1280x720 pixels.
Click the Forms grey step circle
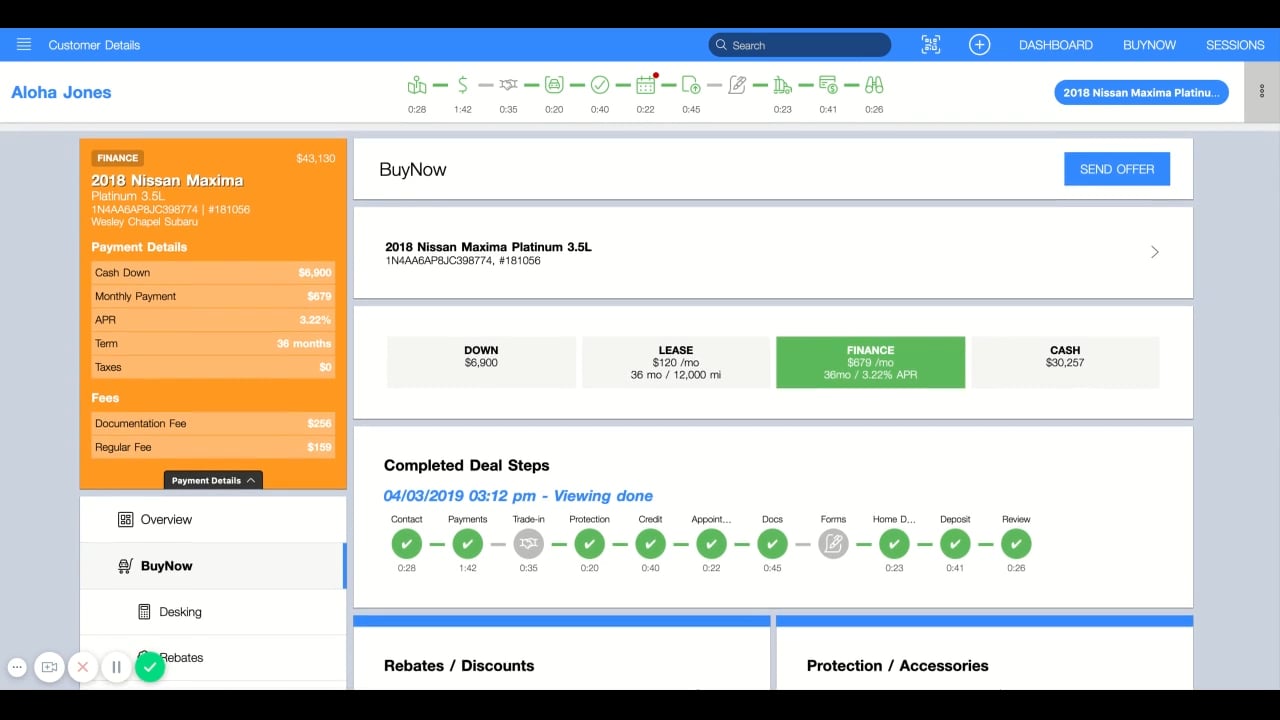coord(833,544)
